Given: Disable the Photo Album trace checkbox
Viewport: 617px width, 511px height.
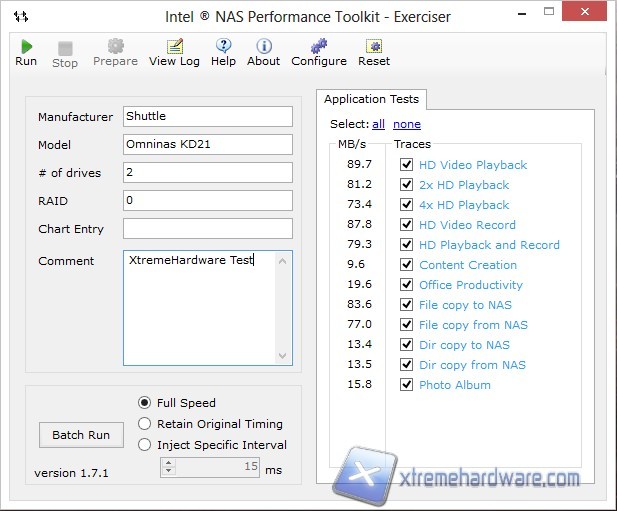Looking at the screenshot, I should point(406,385).
